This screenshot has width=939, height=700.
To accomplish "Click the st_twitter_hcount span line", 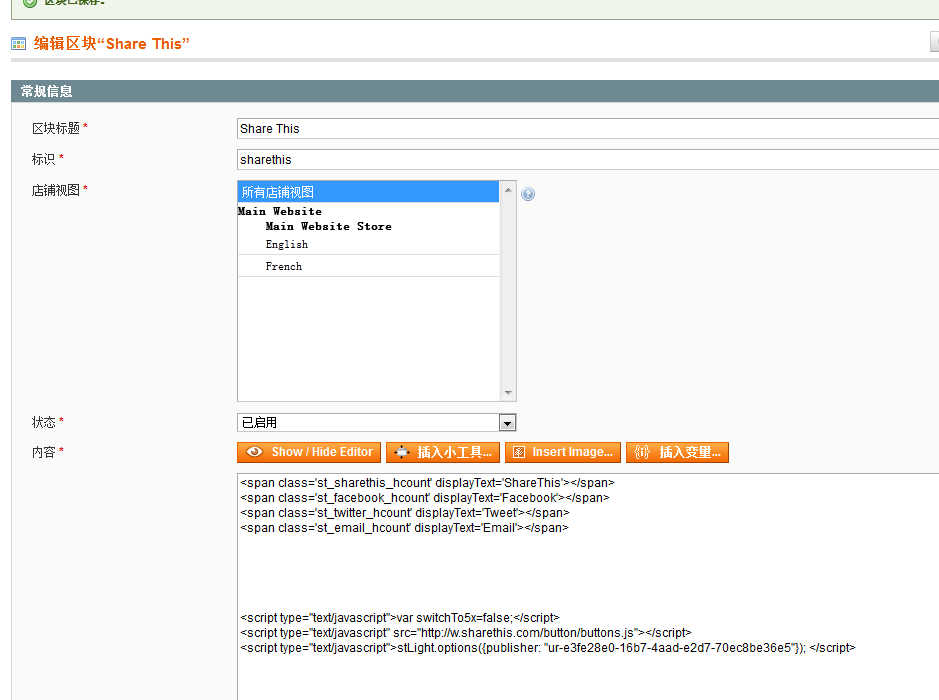I will click(405, 513).
